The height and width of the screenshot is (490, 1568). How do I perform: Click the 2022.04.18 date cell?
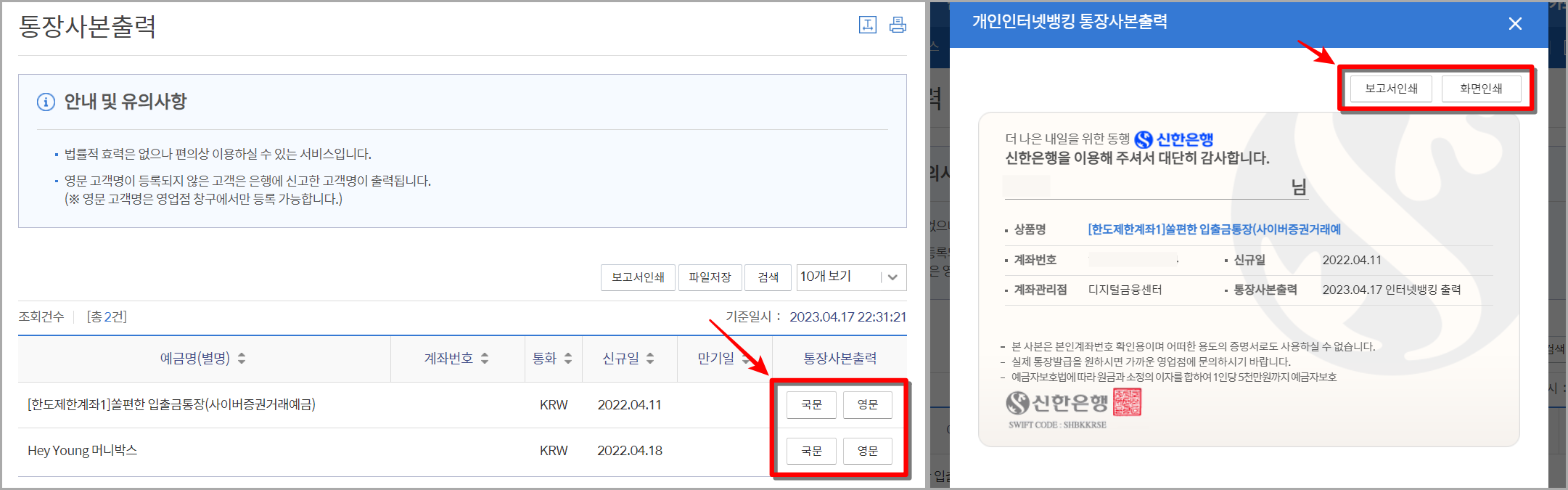(630, 451)
